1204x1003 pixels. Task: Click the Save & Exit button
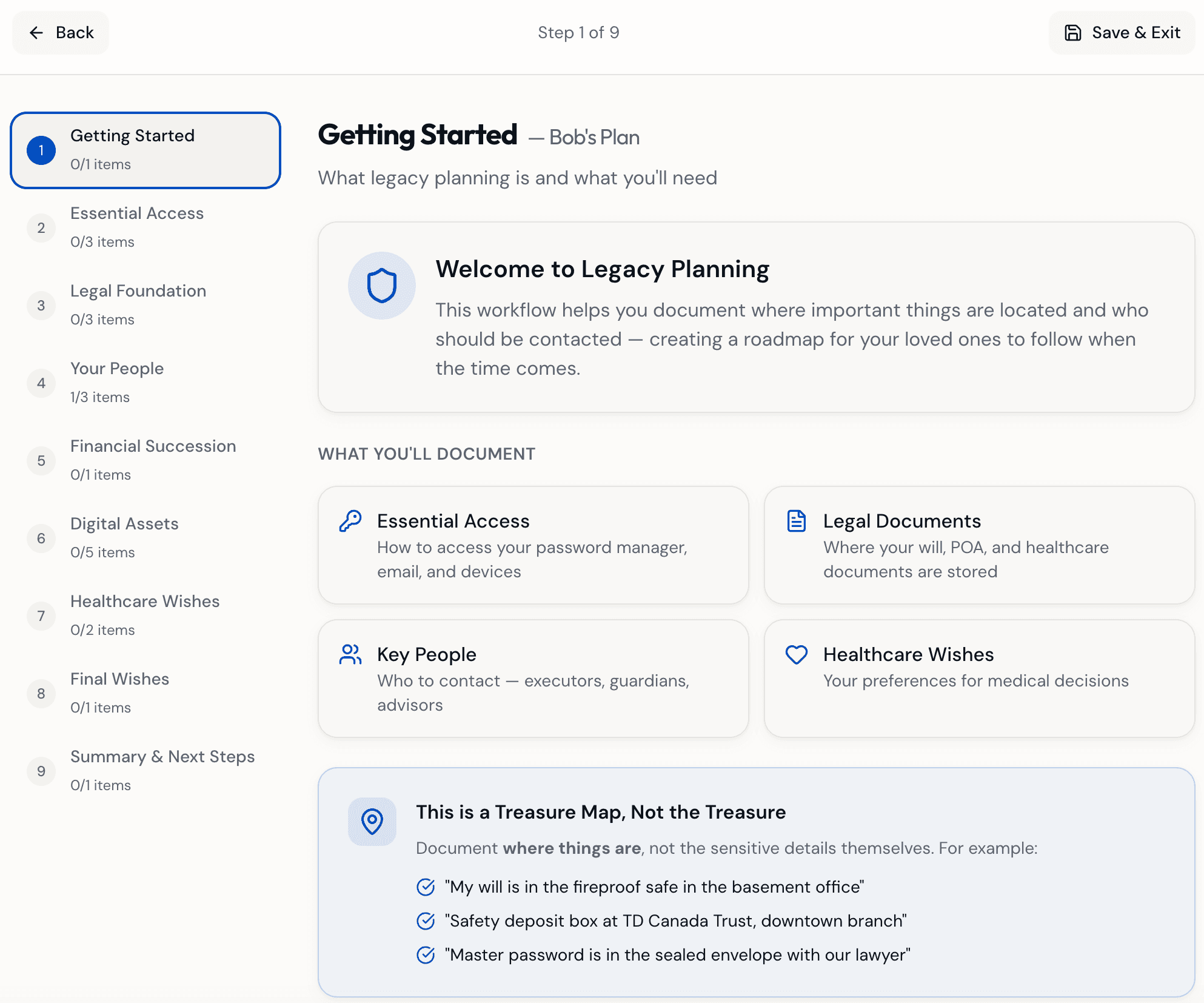(x=1122, y=33)
